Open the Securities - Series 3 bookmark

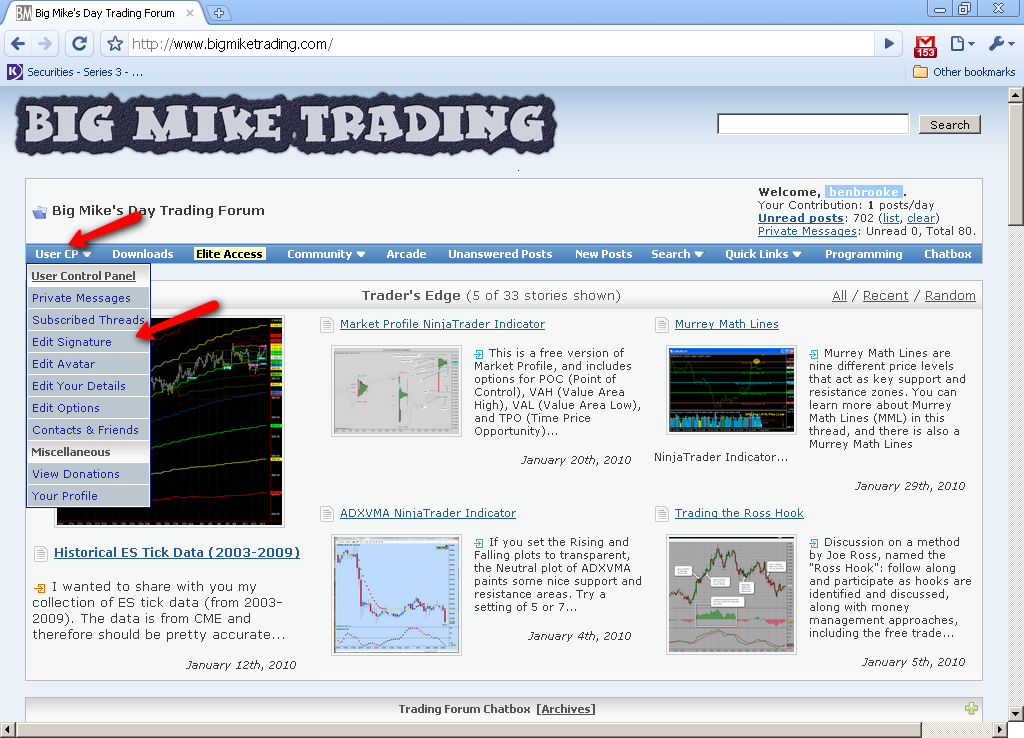pyautogui.click(x=75, y=72)
